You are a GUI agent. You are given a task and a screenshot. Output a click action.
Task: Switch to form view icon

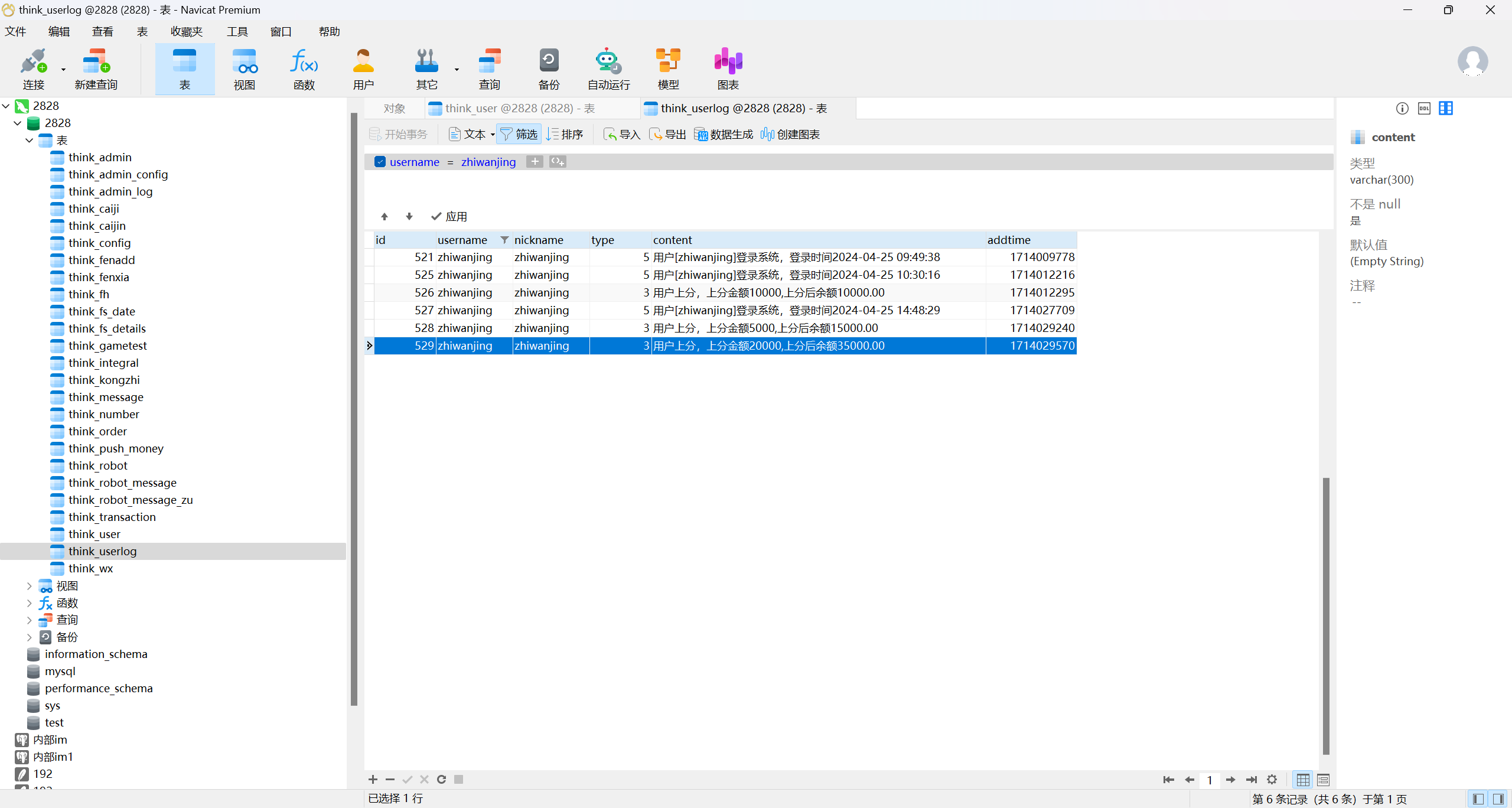coord(1323,780)
